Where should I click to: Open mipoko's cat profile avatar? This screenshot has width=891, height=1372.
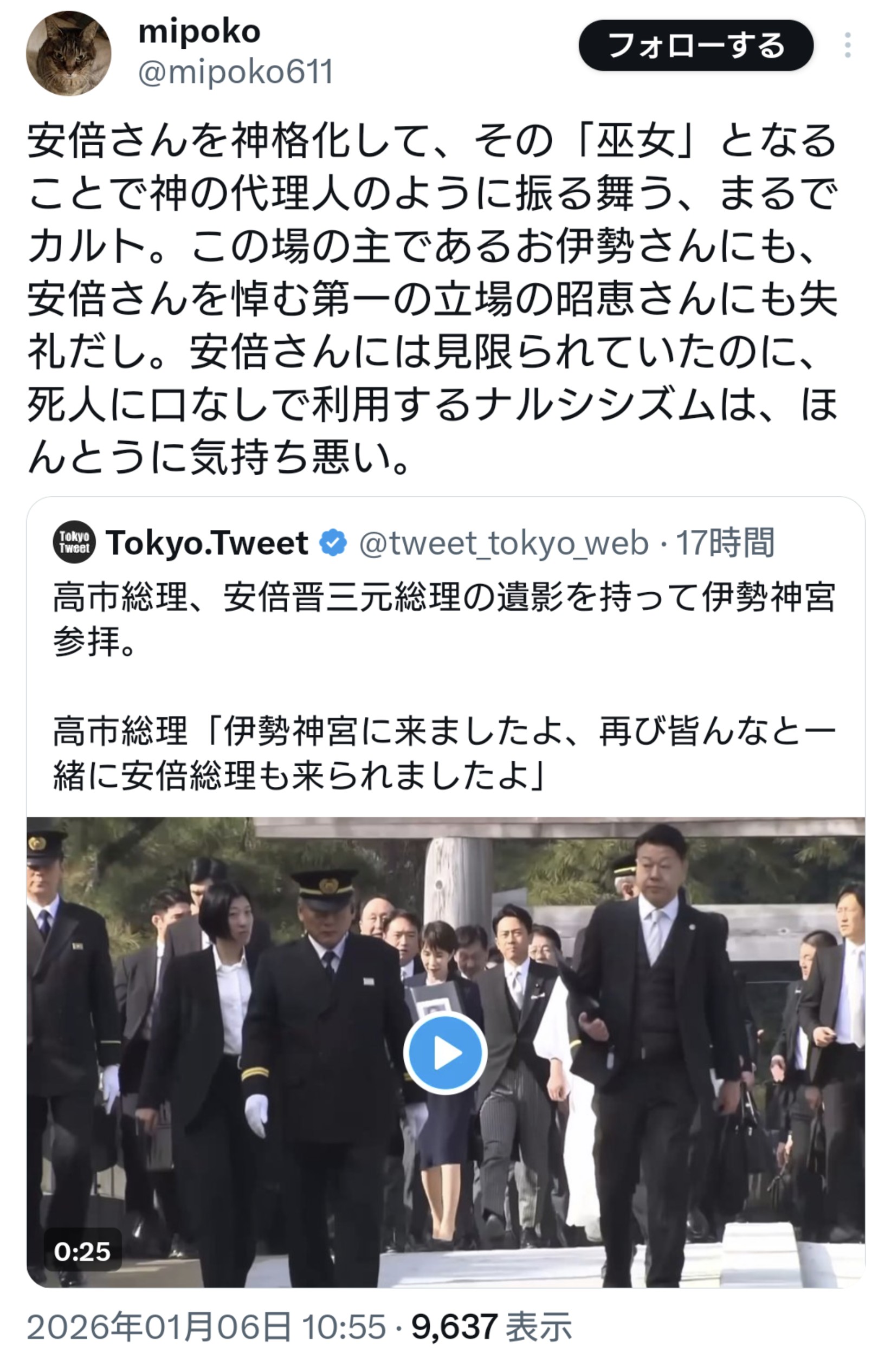point(69,53)
